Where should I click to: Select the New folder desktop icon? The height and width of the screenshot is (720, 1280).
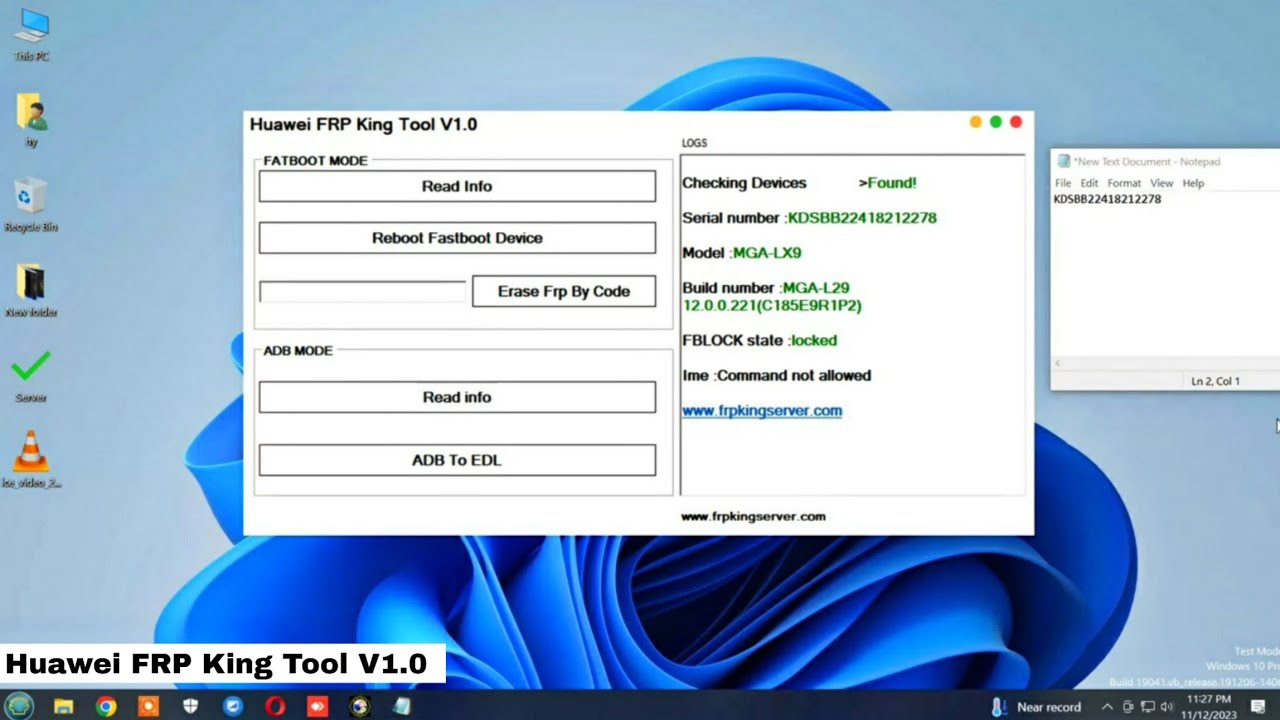click(x=31, y=290)
